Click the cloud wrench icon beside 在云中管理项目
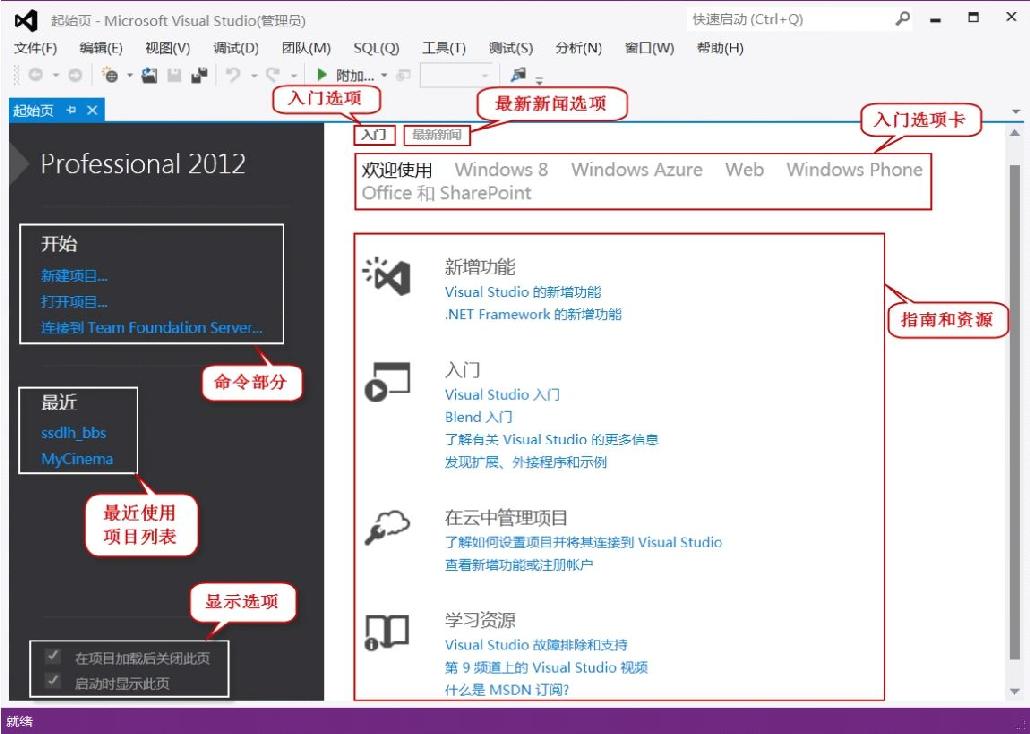This screenshot has width=1030, height=734. click(x=387, y=528)
